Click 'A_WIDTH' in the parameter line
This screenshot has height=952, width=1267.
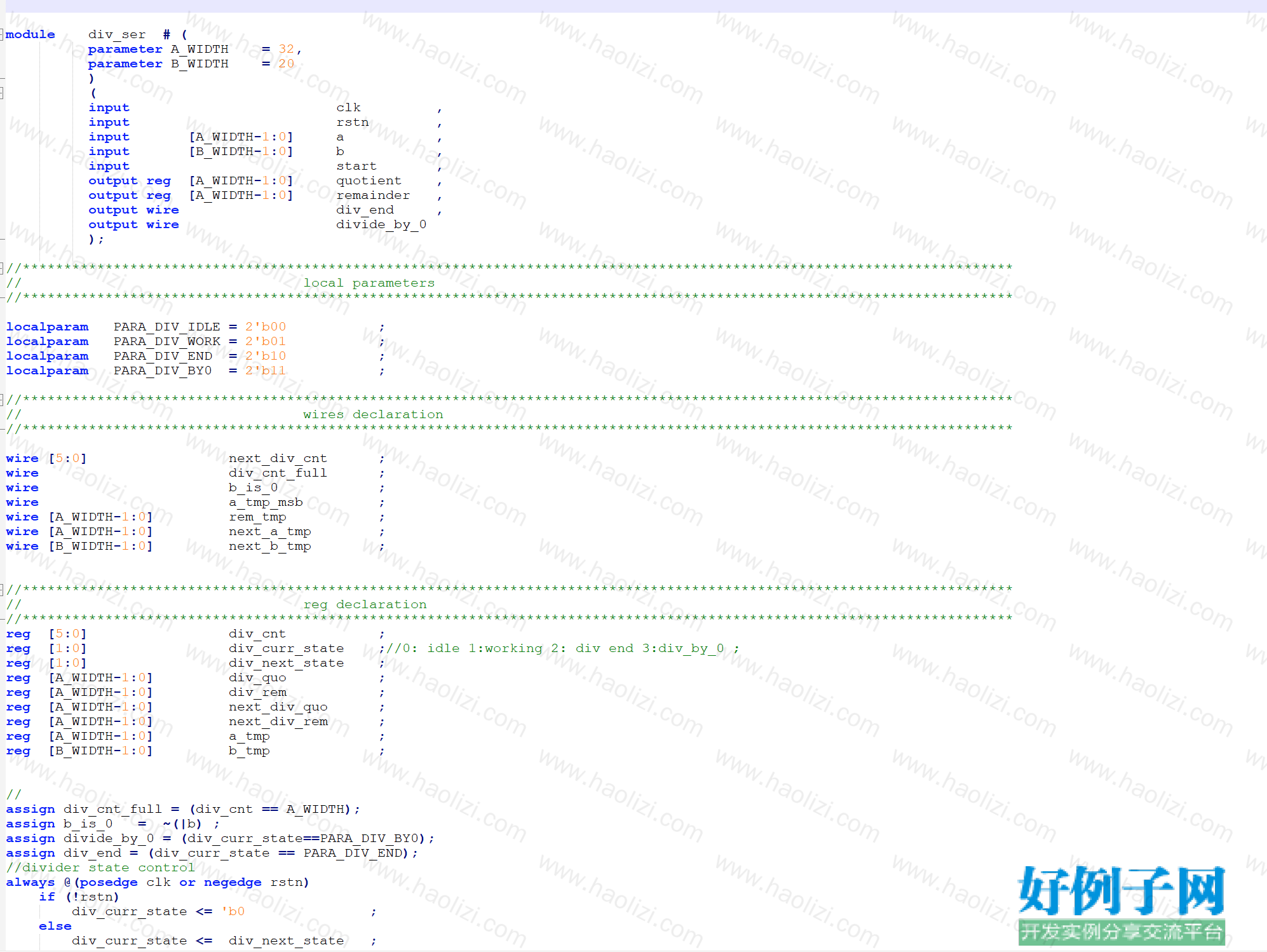point(200,49)
